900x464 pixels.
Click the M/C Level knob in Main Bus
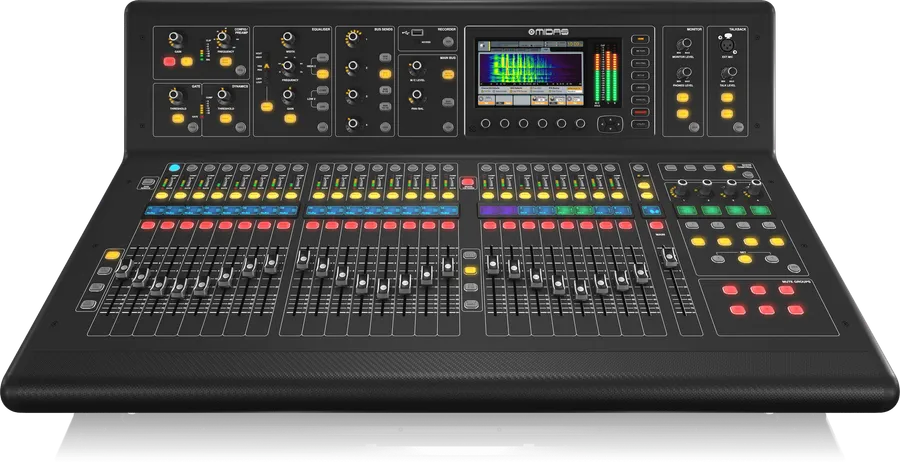416,69
